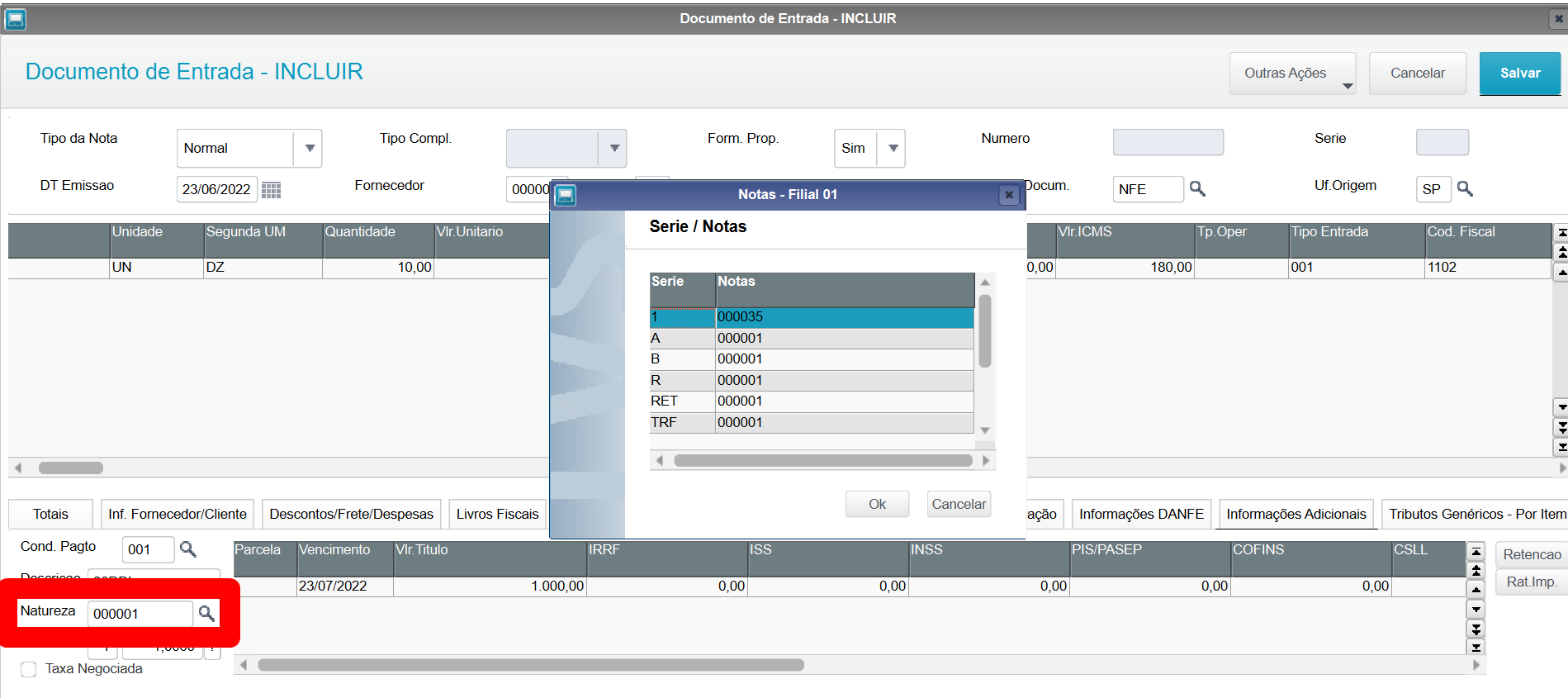The image size is (1568, 698).
Task: Switch to the Livros Fiscais tab
Action: tap(498, 514)
